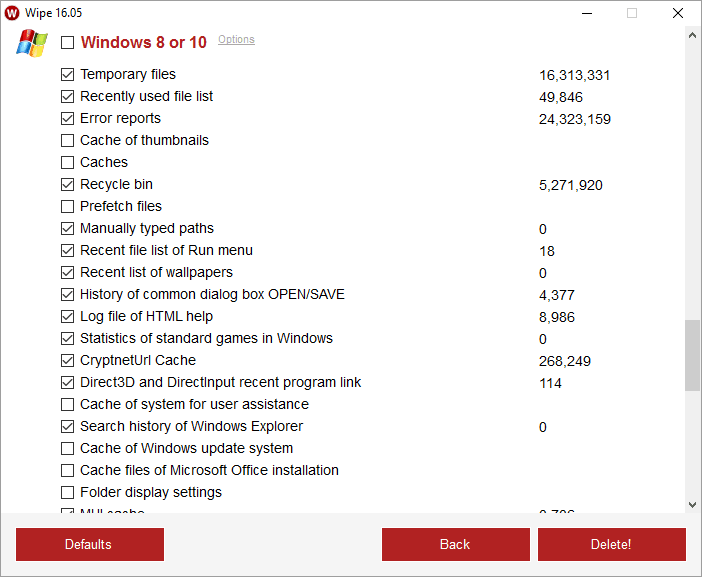Uncheck Temporary files checkbox
The height and width of the screenshot is (577, 702).
[x=67, y=74]
